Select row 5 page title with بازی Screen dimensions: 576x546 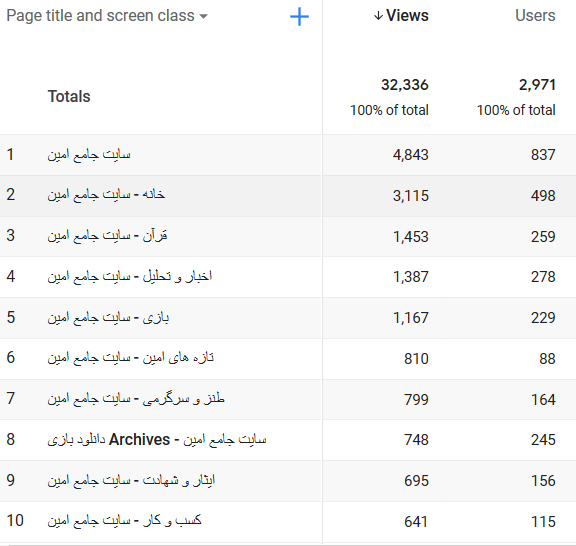point(108,317)
